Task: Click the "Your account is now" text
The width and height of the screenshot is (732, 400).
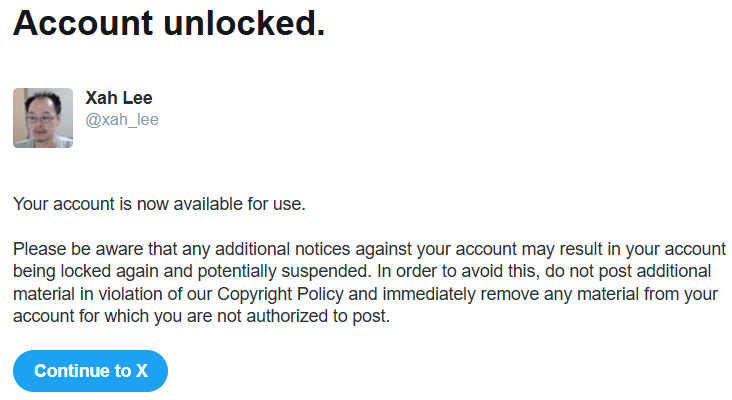Action: point(82,205)
